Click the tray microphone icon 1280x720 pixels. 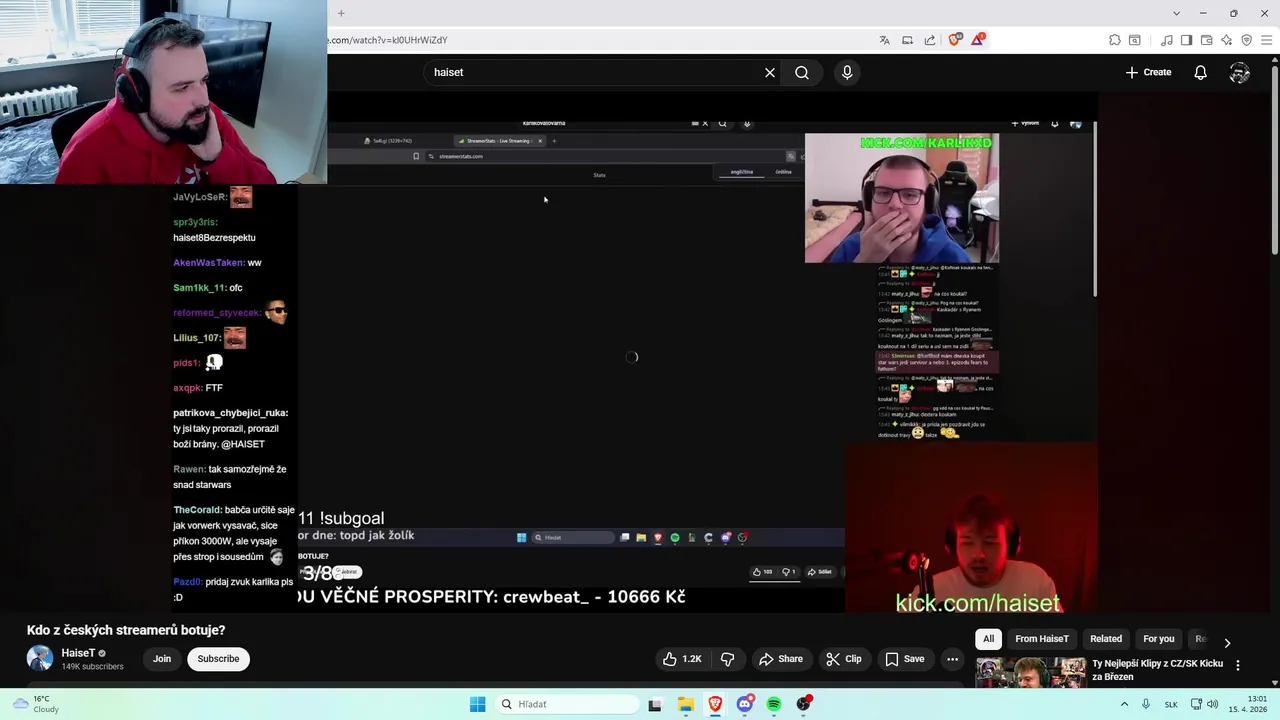(1146, 704)
